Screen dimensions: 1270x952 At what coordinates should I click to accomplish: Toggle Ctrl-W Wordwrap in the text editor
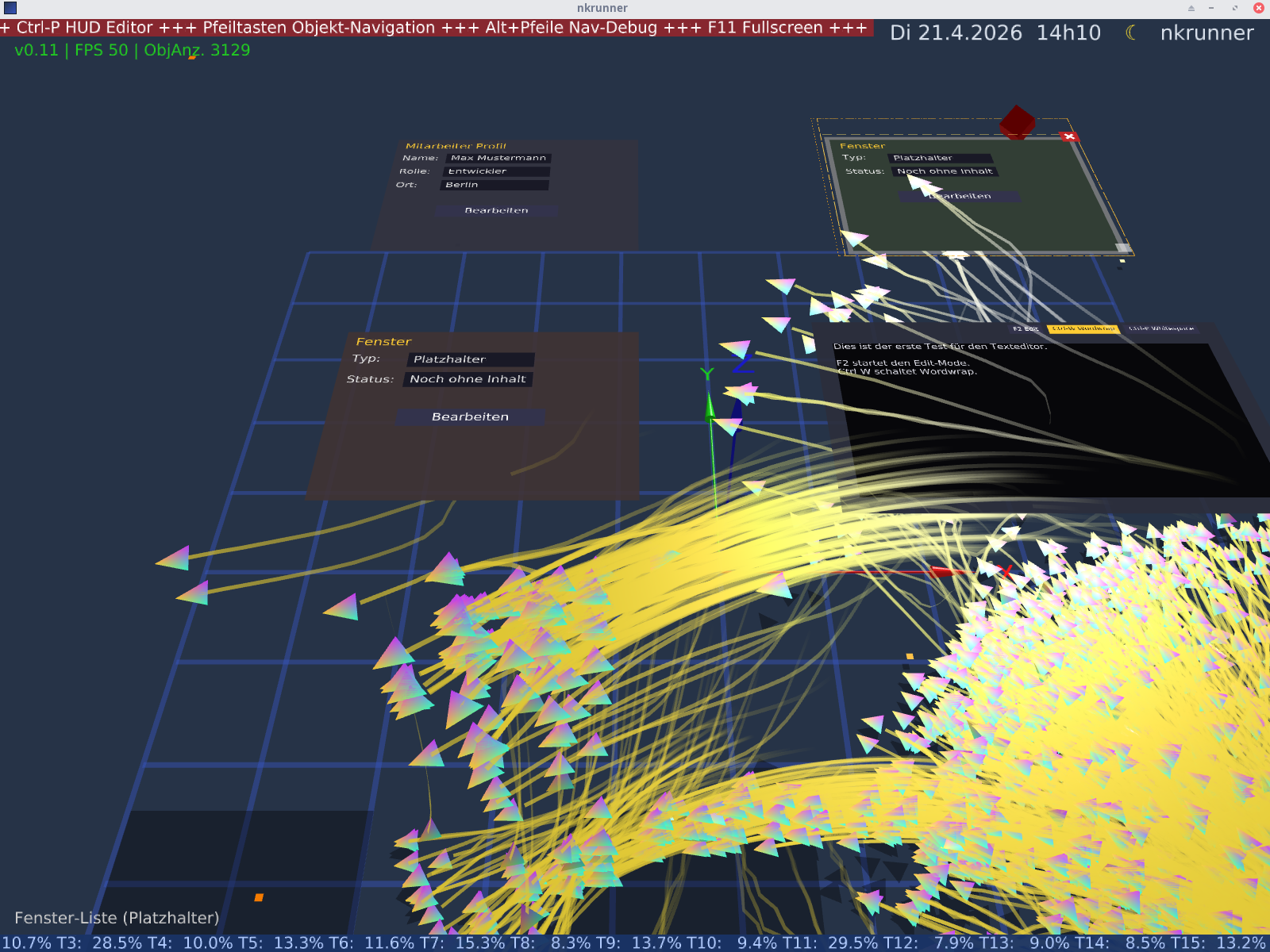(1083, 328)
